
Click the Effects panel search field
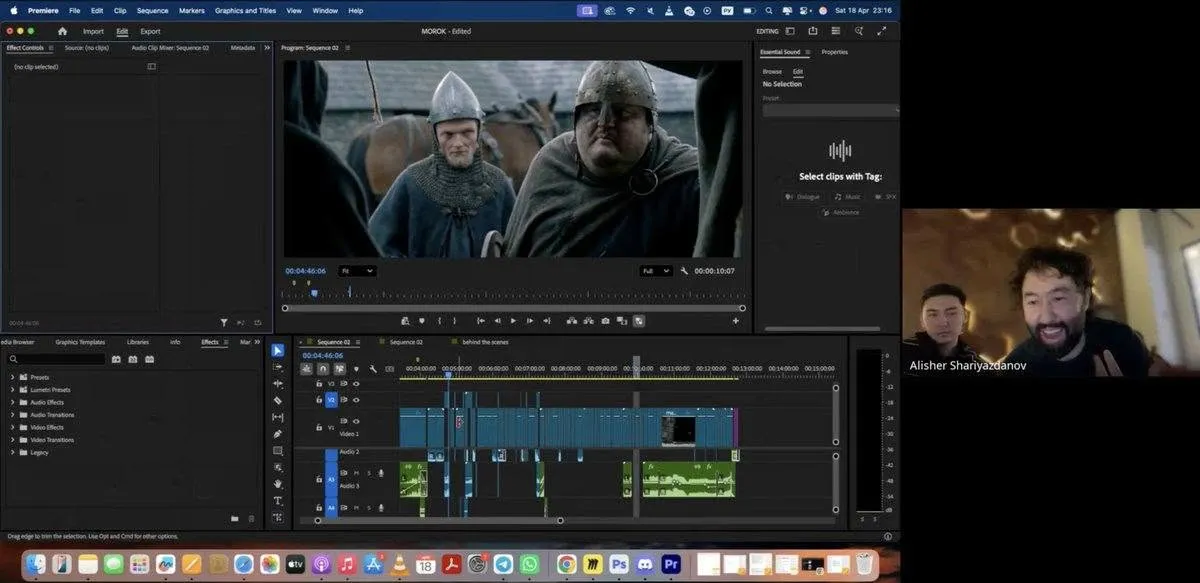[x=56, y=359]
